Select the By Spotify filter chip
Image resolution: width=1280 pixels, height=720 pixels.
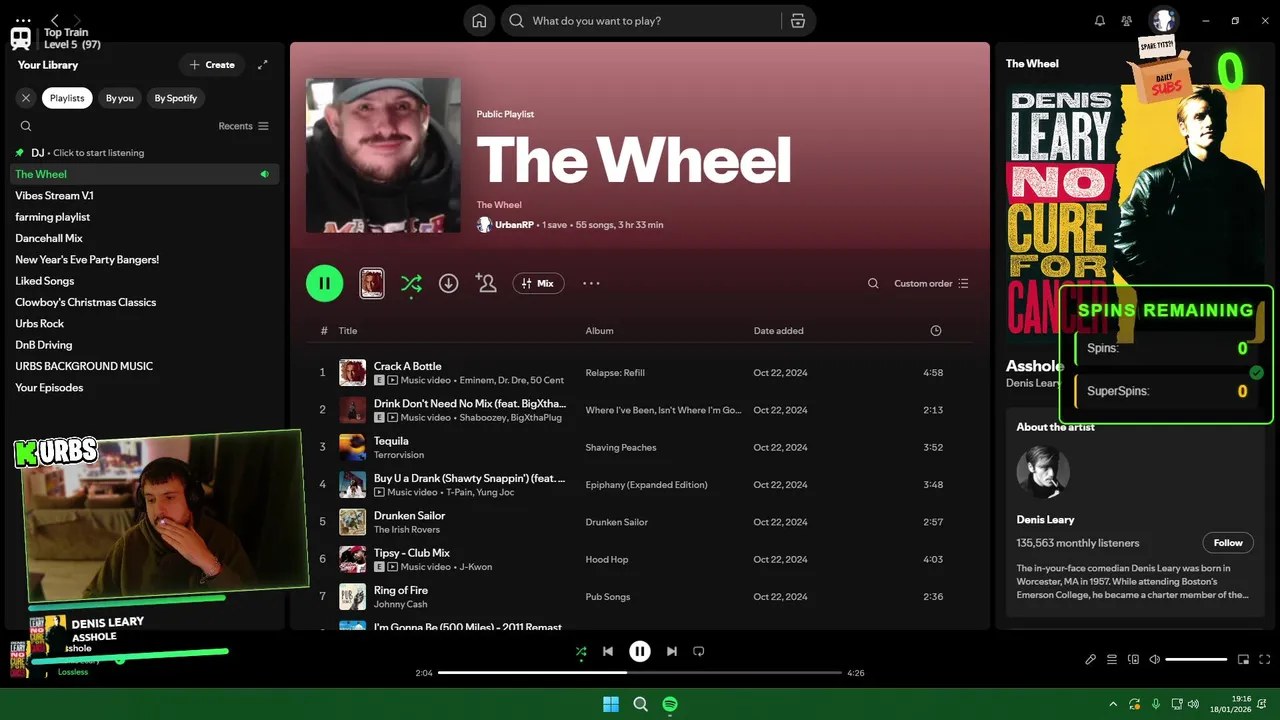pyautogui.click(x=176, y=98)
